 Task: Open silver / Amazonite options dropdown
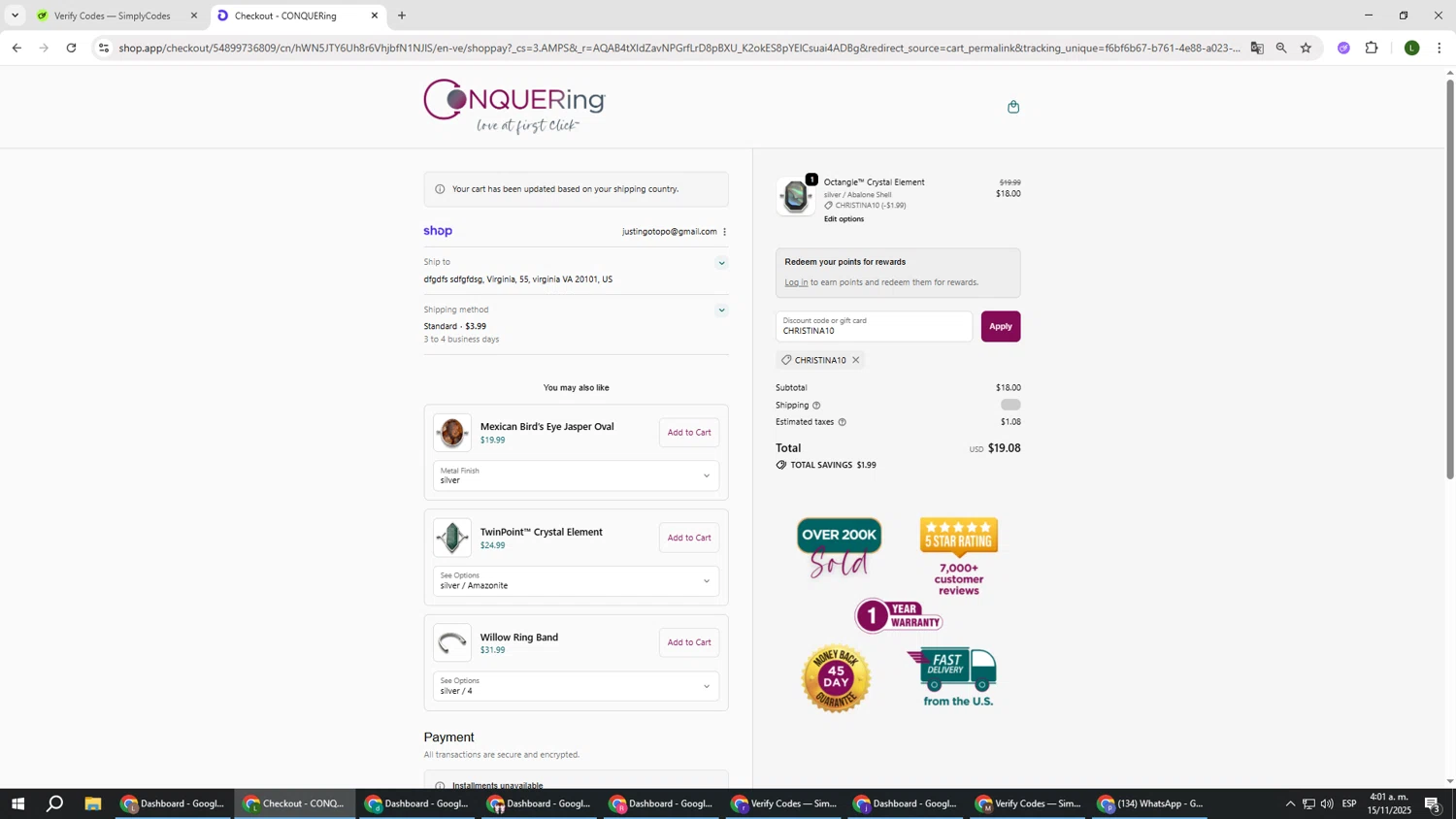[576, 581]
